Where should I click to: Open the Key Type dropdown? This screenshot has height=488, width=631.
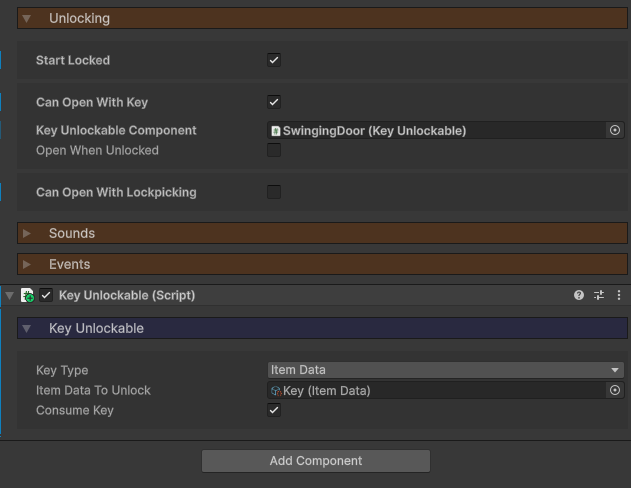[445, 370]
